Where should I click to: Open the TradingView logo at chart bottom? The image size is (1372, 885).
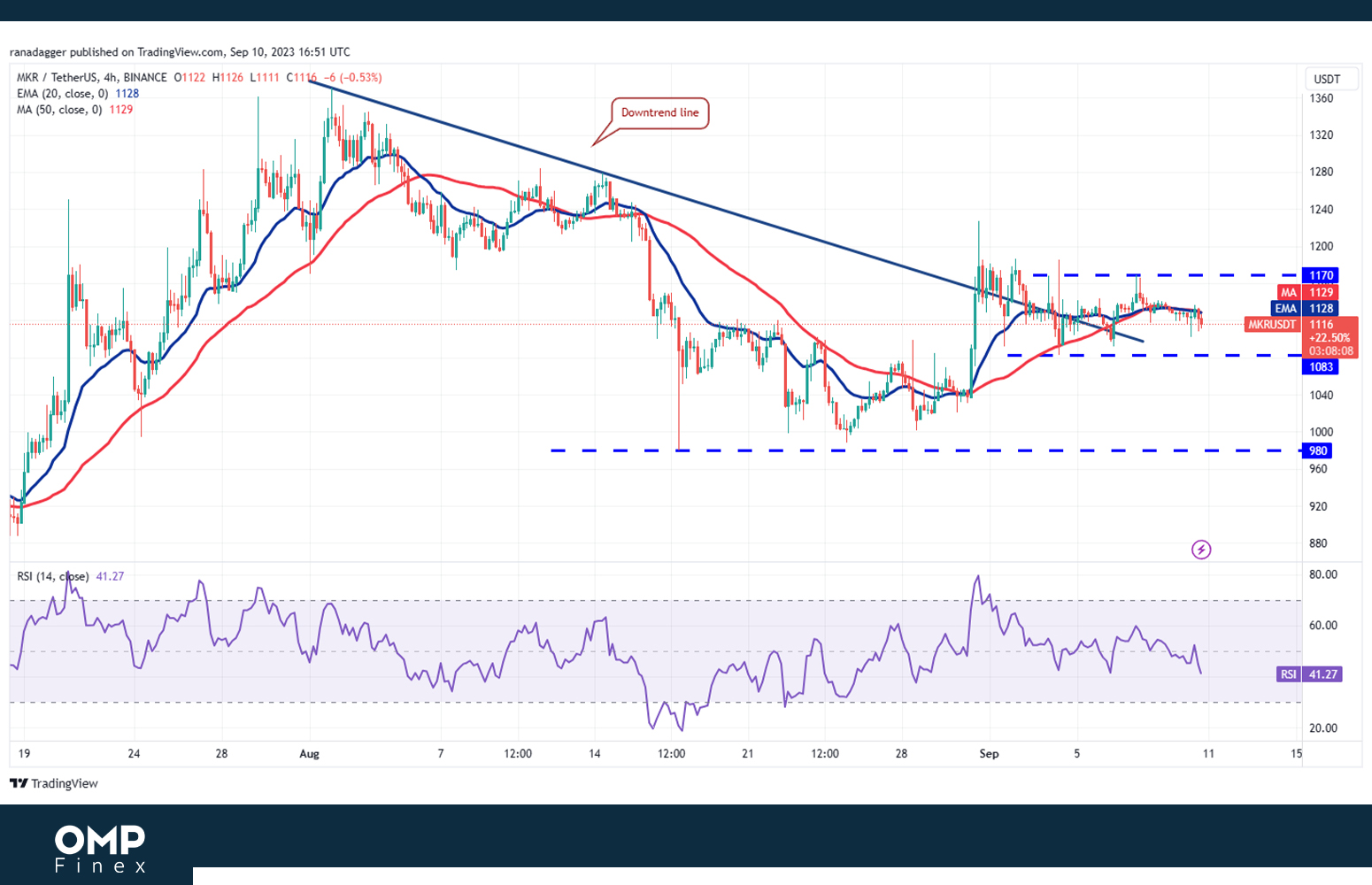[54, 783]
